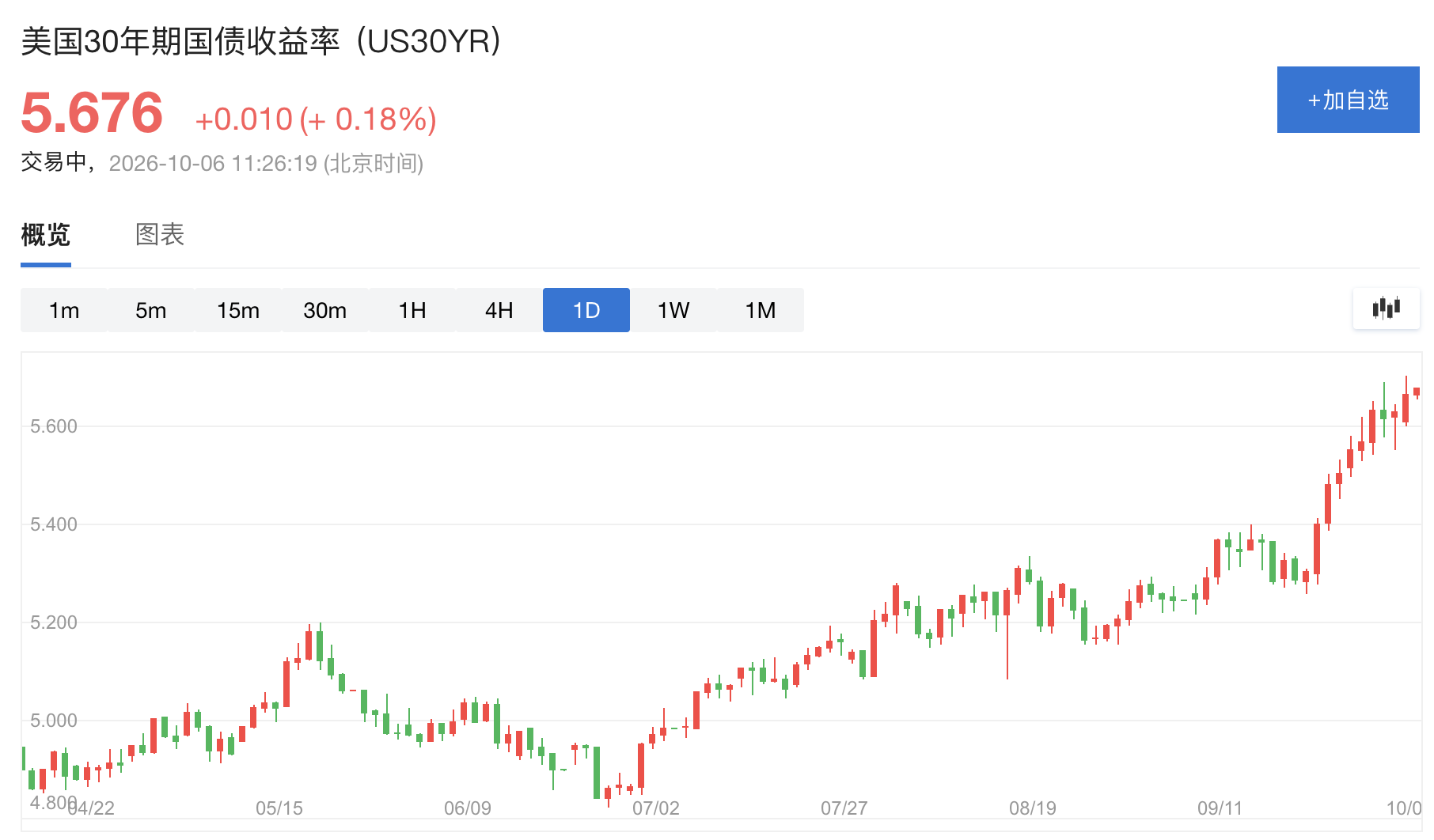Click the change text +0.010 (+0.18%)

(x=316, y=119)
